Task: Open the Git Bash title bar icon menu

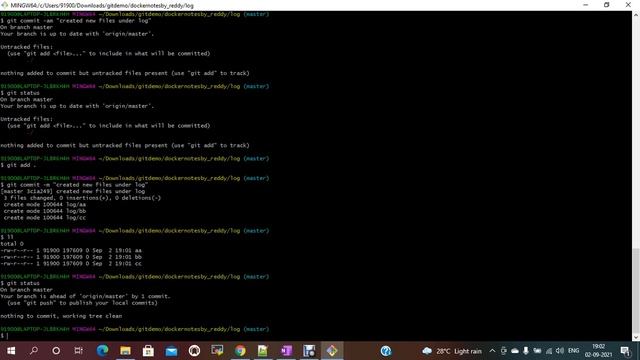Action: pos(4,5)
